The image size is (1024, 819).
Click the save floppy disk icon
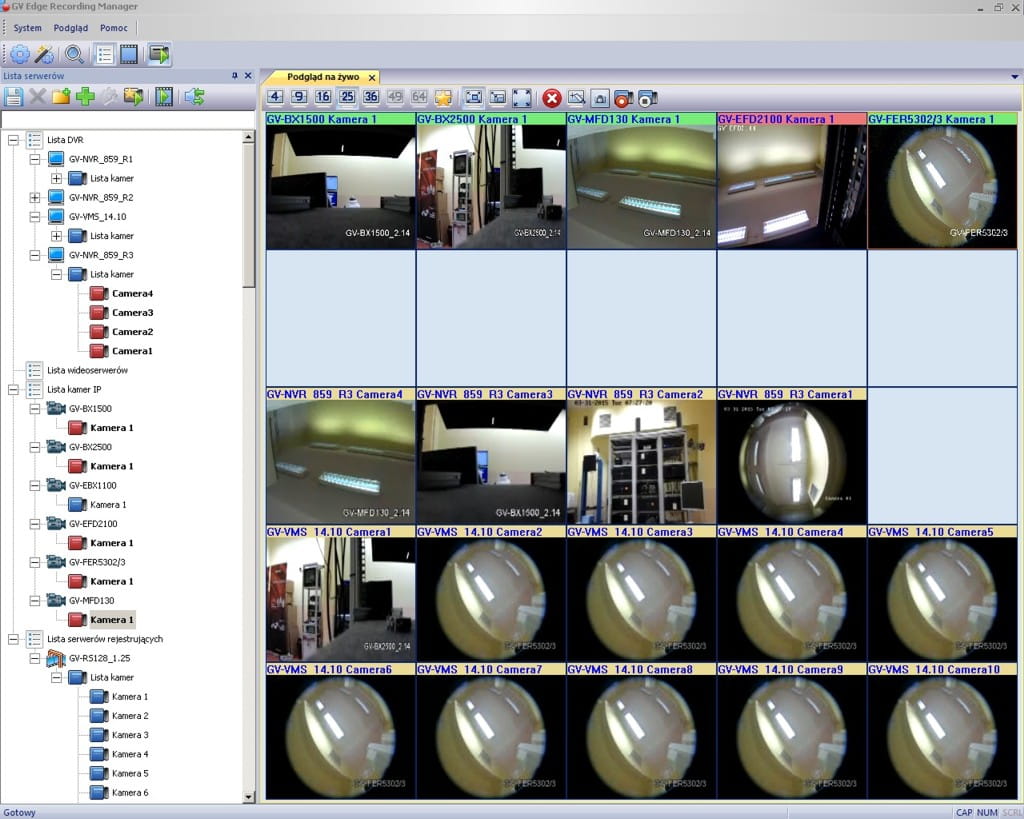tap(13, 96)
